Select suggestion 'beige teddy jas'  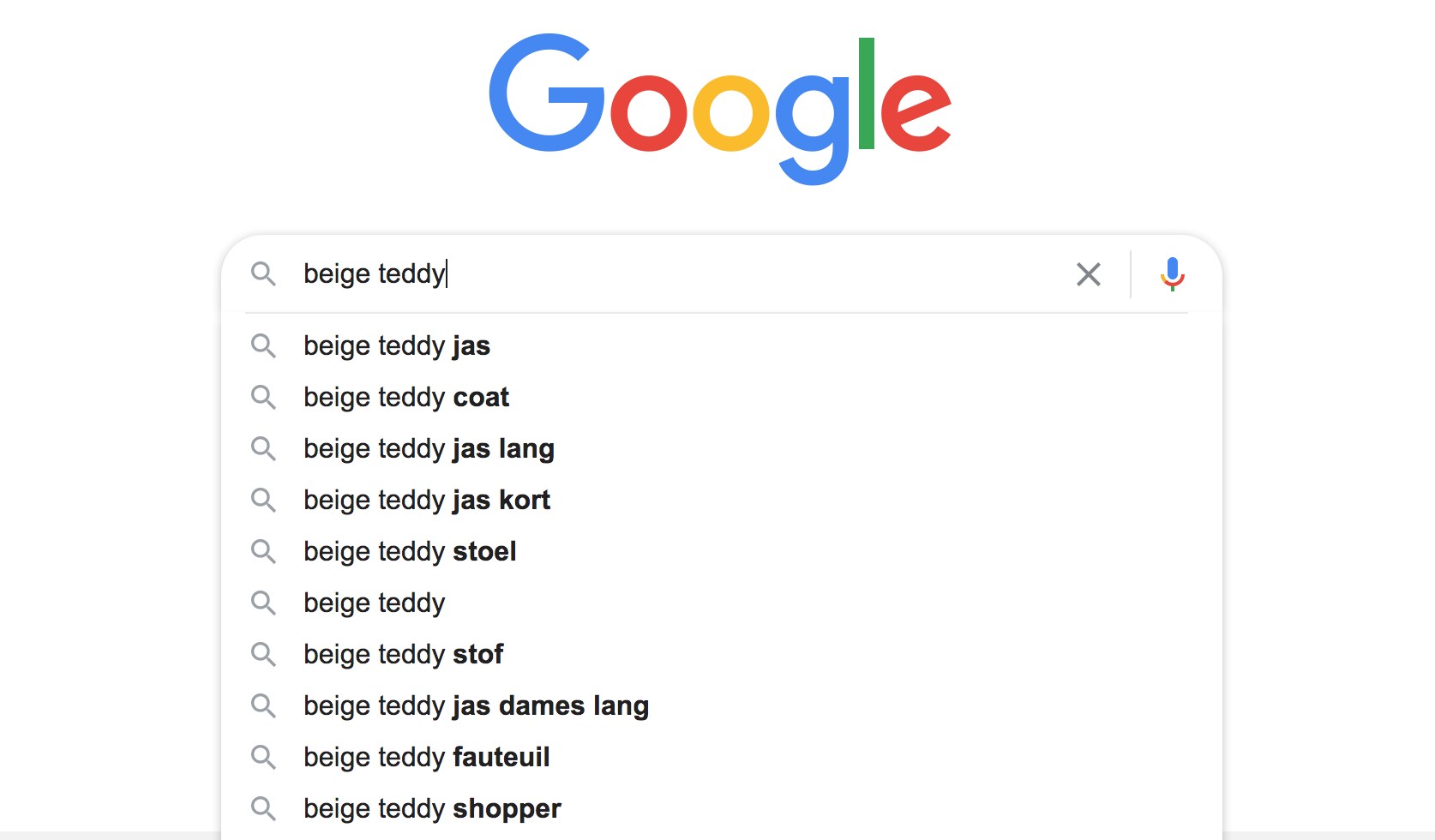pos(722,346)
